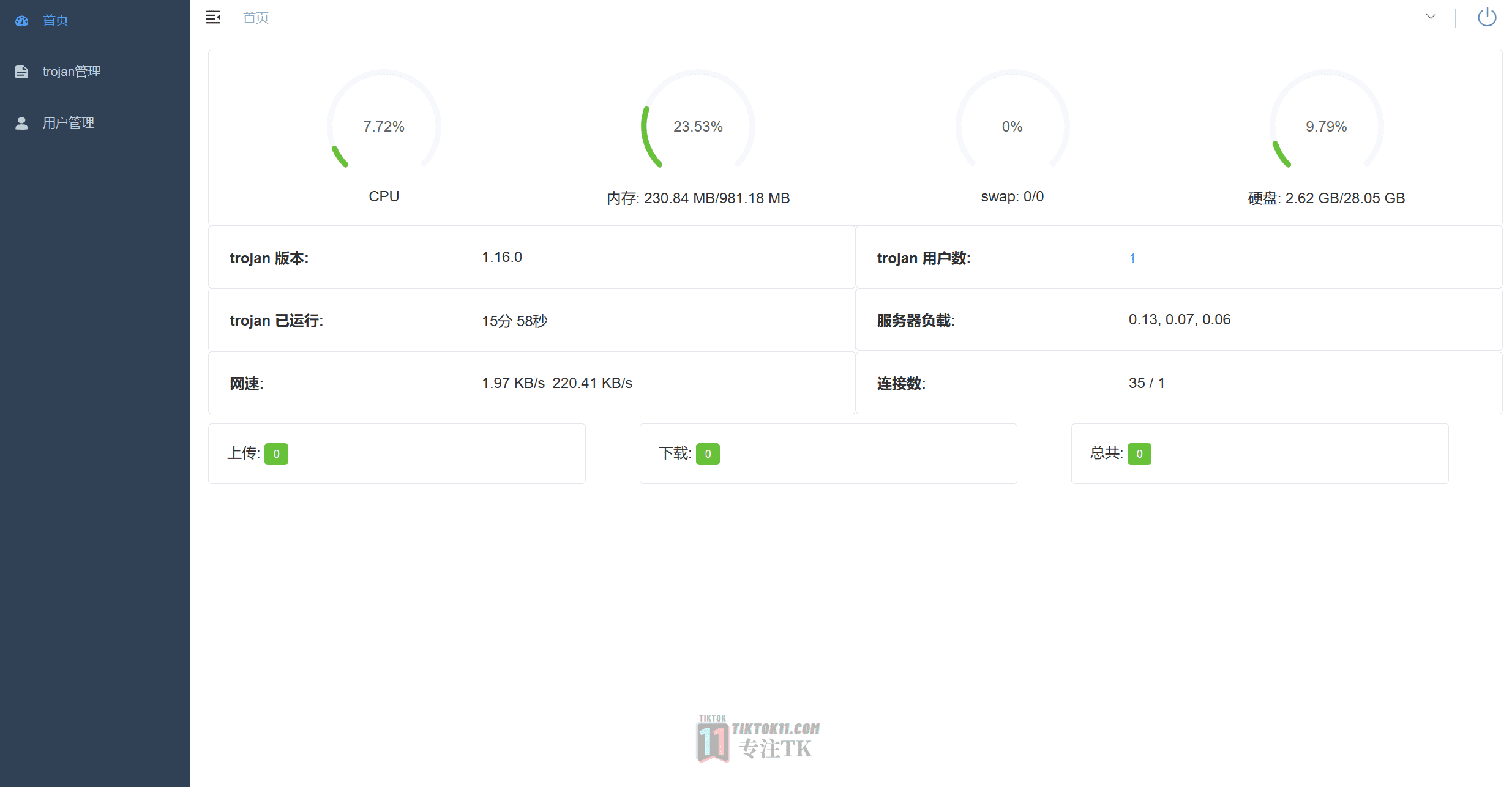Screen dimensions: 1512x787
Task: Click the server load 0.13, 0.07, 0.06
Action: 1180,319
